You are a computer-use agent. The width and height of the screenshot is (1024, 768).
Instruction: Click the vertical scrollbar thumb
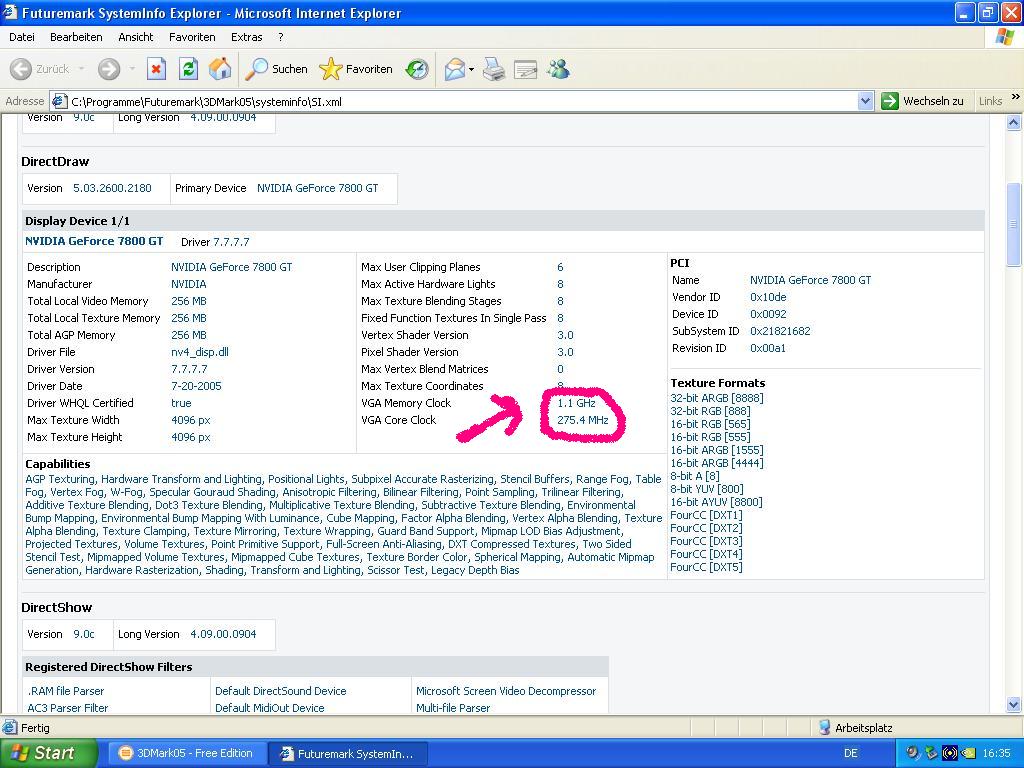(1014, 223)
